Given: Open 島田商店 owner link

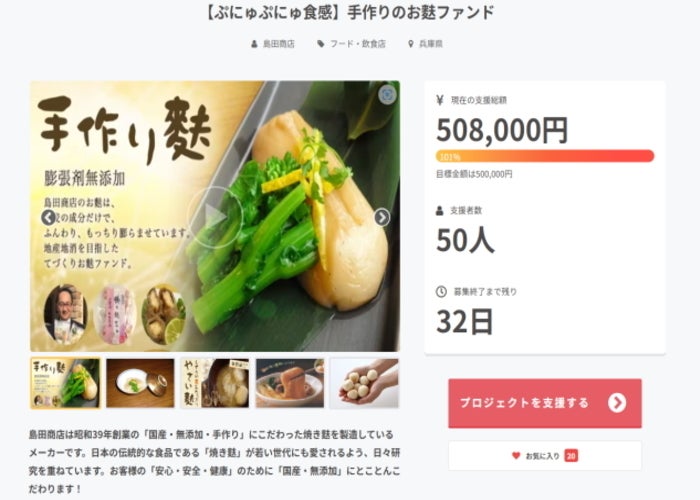Looking at the screenshot, I should 279,44.
